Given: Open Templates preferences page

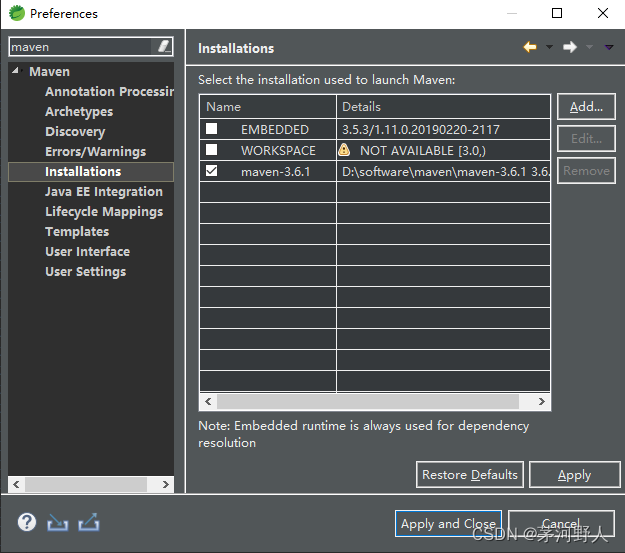Looking at the screenshot, I should coord(77,232).
